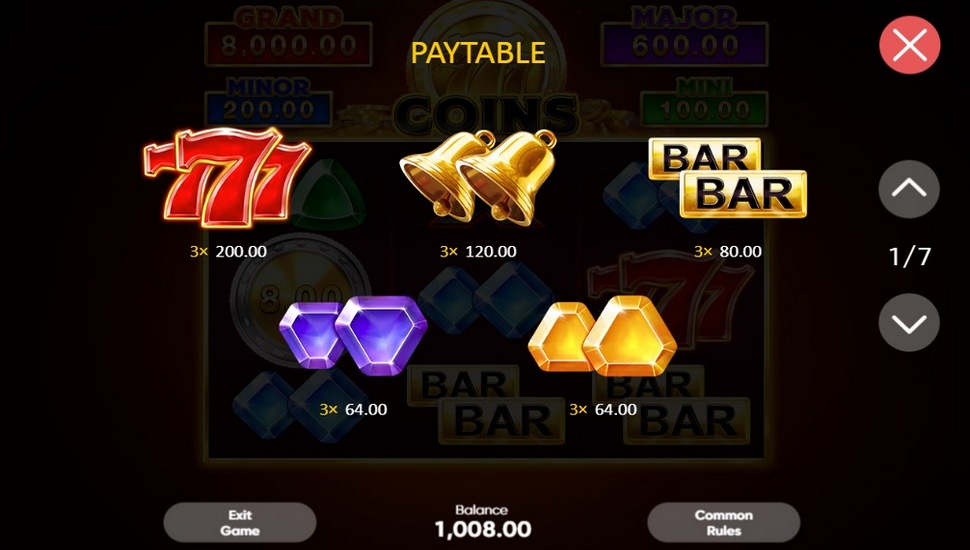Select the purple gems symbol
The image size is (970, 550).
click(x=353, y=335)
